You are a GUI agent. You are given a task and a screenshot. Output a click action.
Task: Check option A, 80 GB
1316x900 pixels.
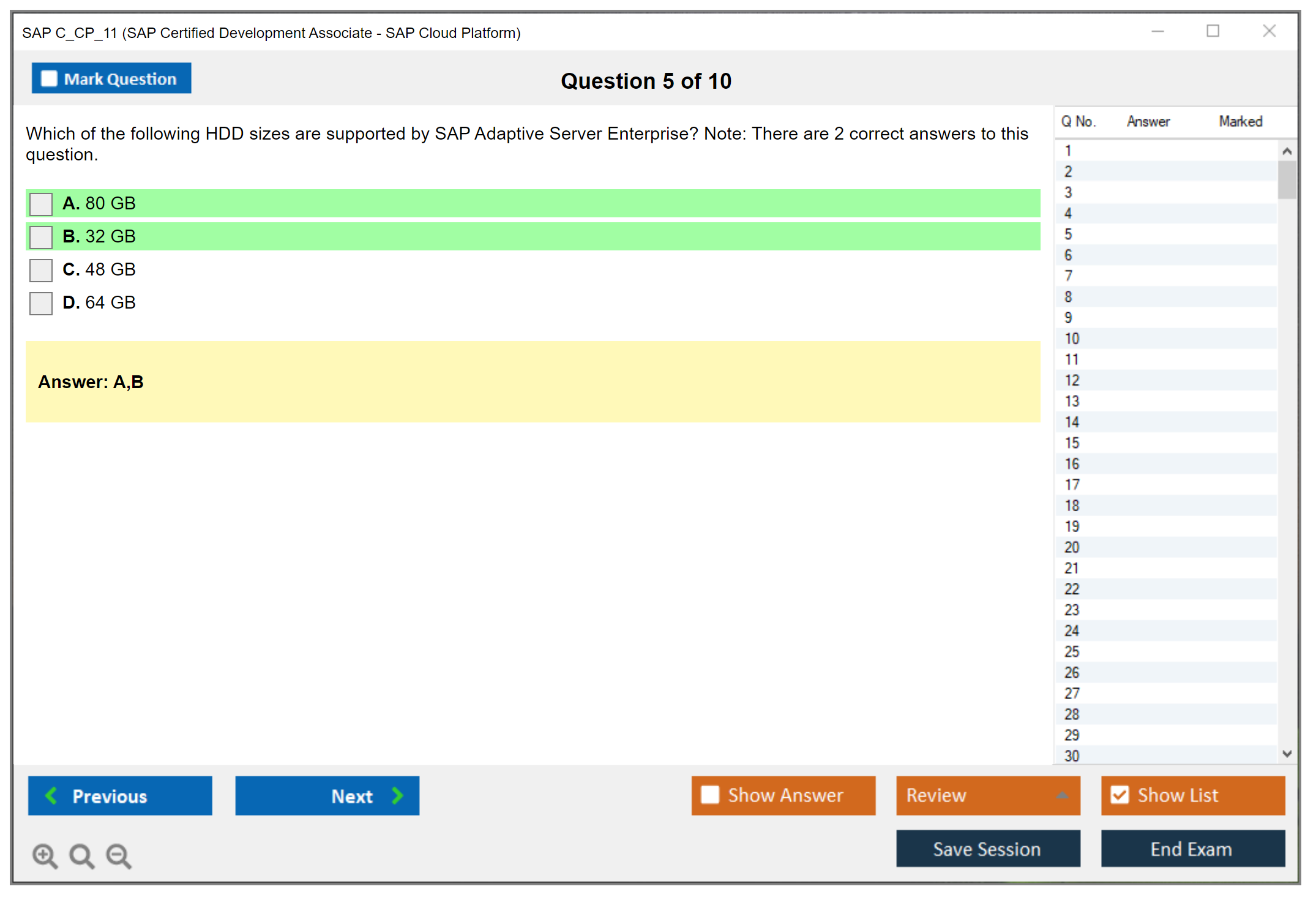coord(41,204)
